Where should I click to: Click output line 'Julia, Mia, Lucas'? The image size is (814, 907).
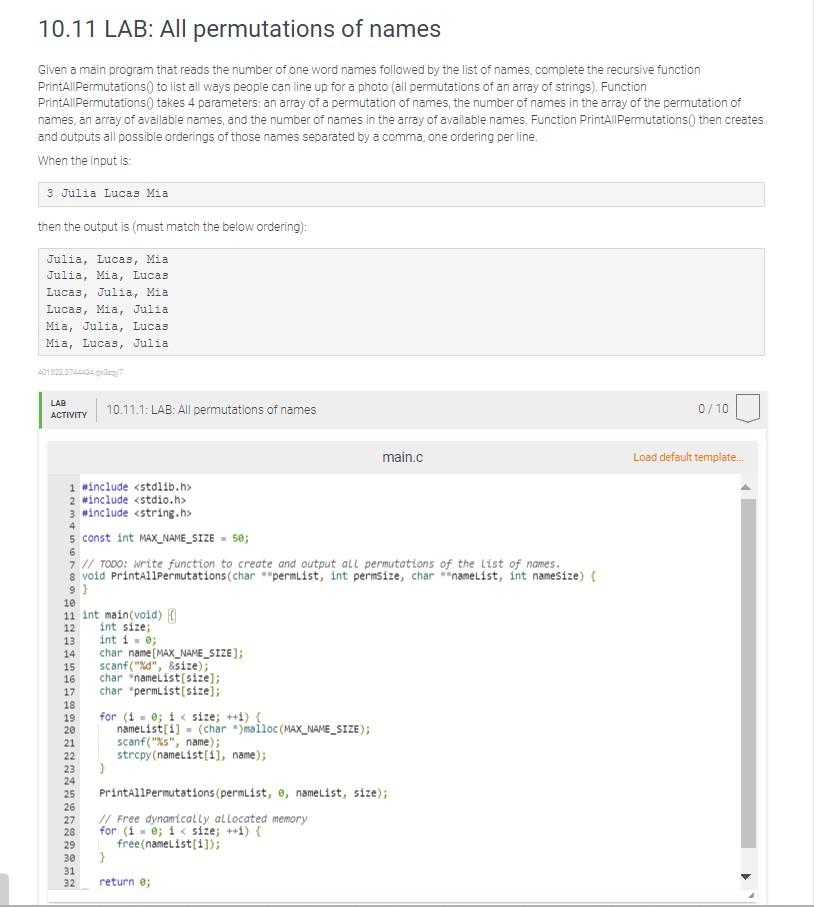coord(108,275)
